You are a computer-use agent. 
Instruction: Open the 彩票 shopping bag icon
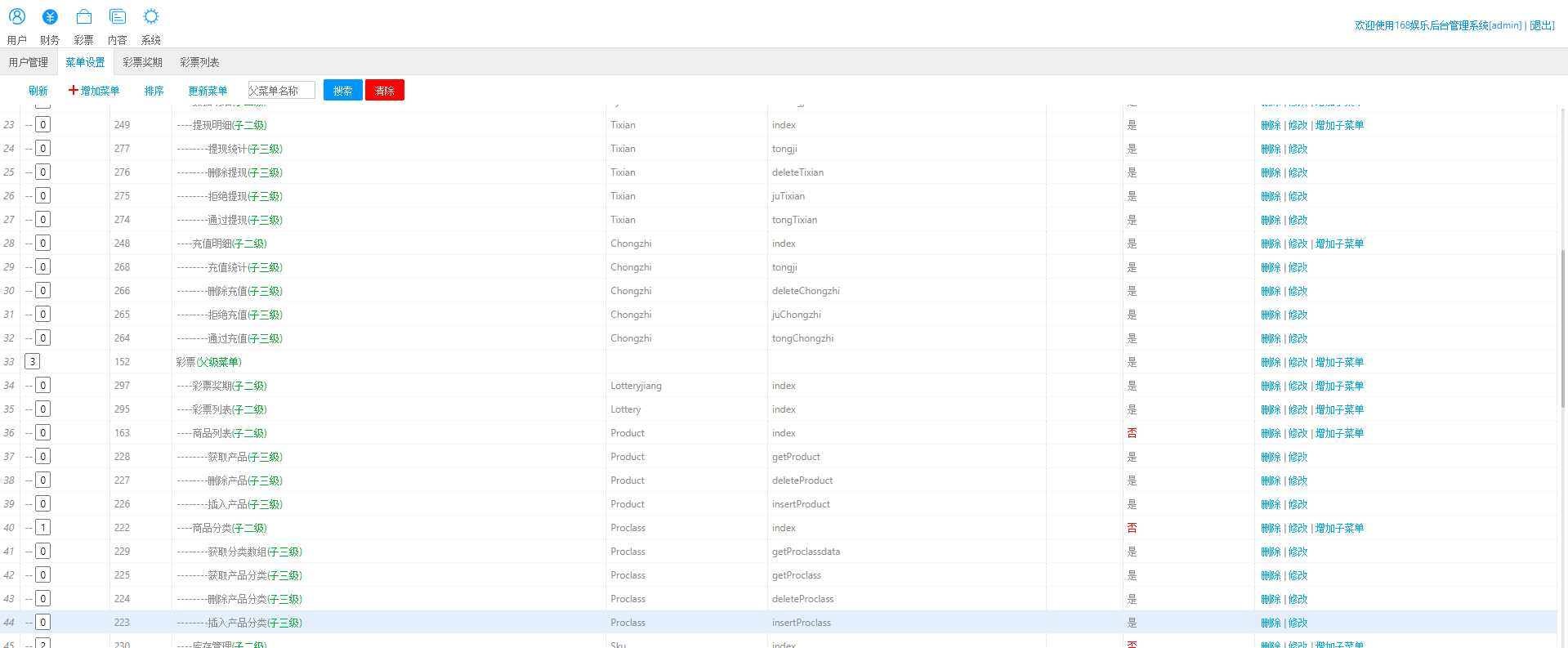tap(83, 17)
